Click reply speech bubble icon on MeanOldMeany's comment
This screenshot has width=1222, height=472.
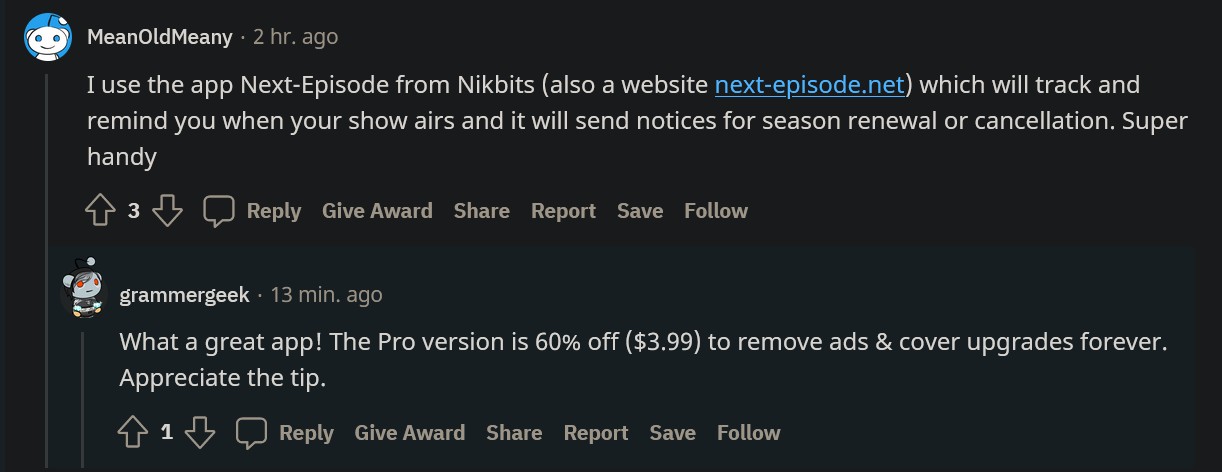[219, 211]
